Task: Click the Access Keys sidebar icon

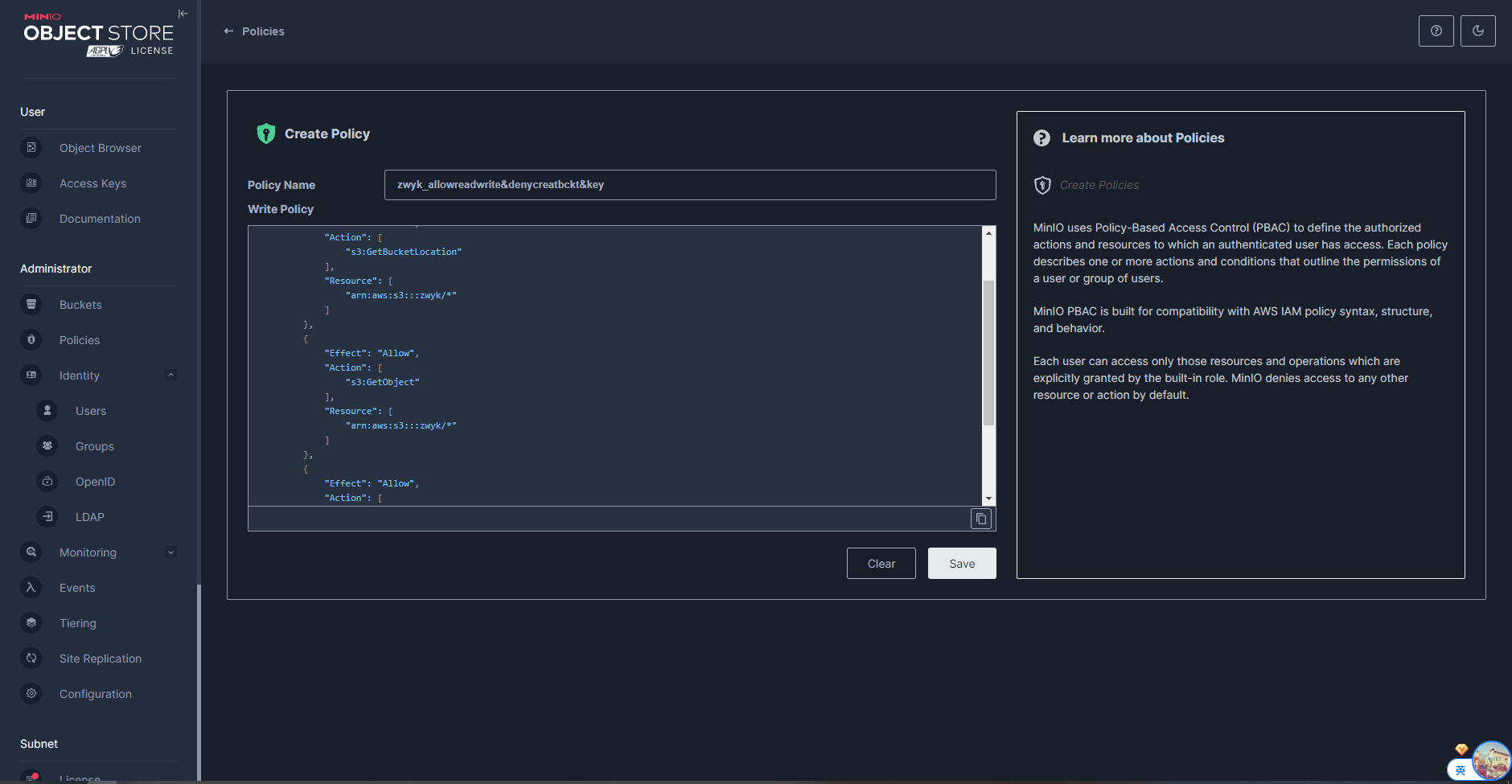Action: [x=31, y=183]
